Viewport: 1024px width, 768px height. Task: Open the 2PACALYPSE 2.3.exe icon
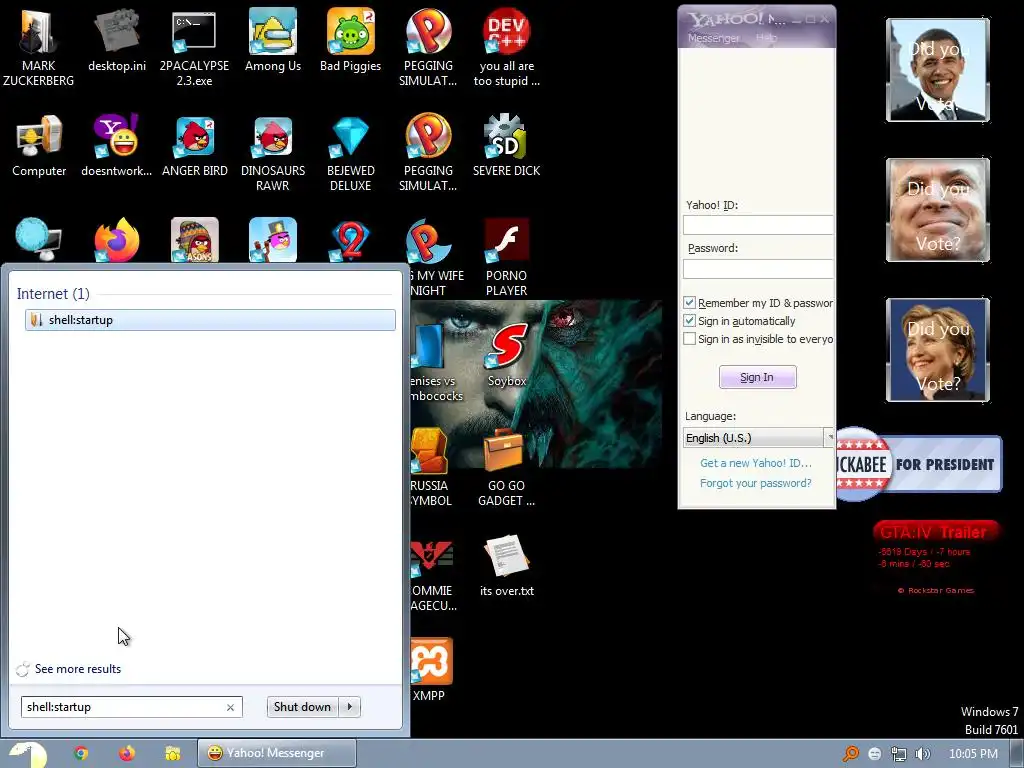pos(194,47)
